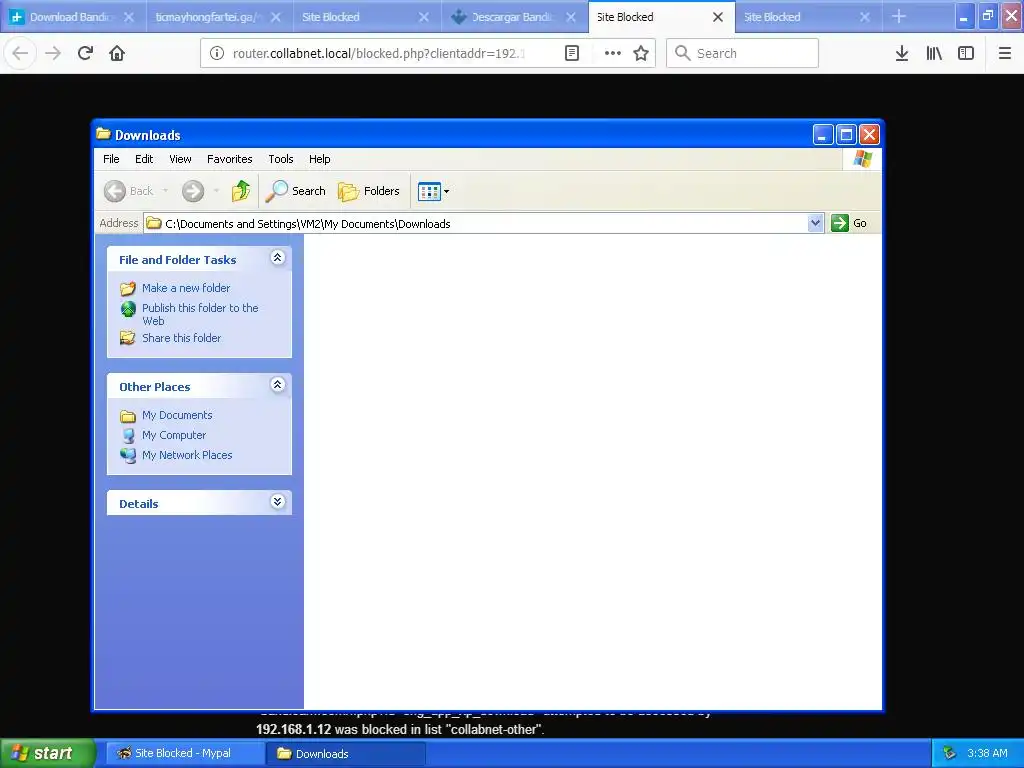Click browser forward arrow button
Image resolution: width=1024 pixels, height=768 pixels.
click(53, 53)
